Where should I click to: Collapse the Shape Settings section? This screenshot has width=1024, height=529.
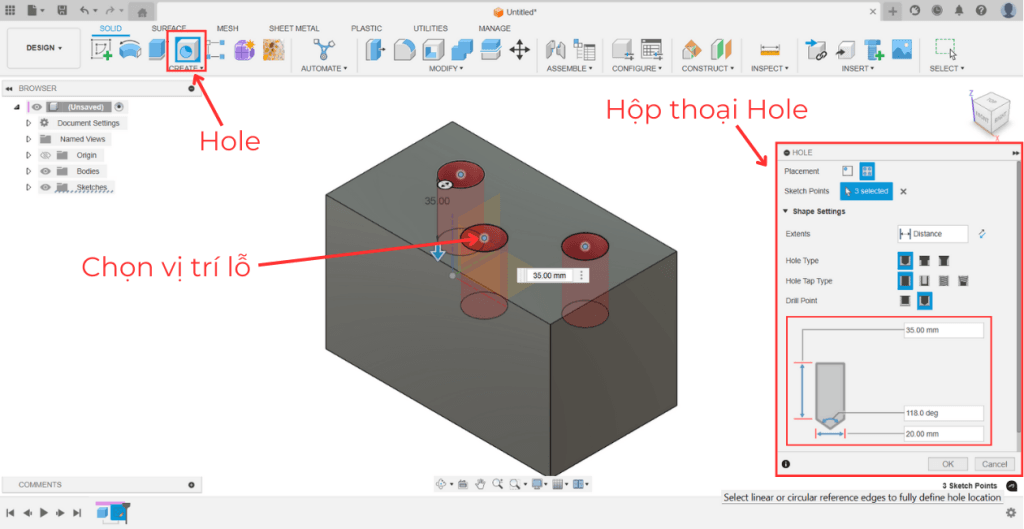click(786, 211)
